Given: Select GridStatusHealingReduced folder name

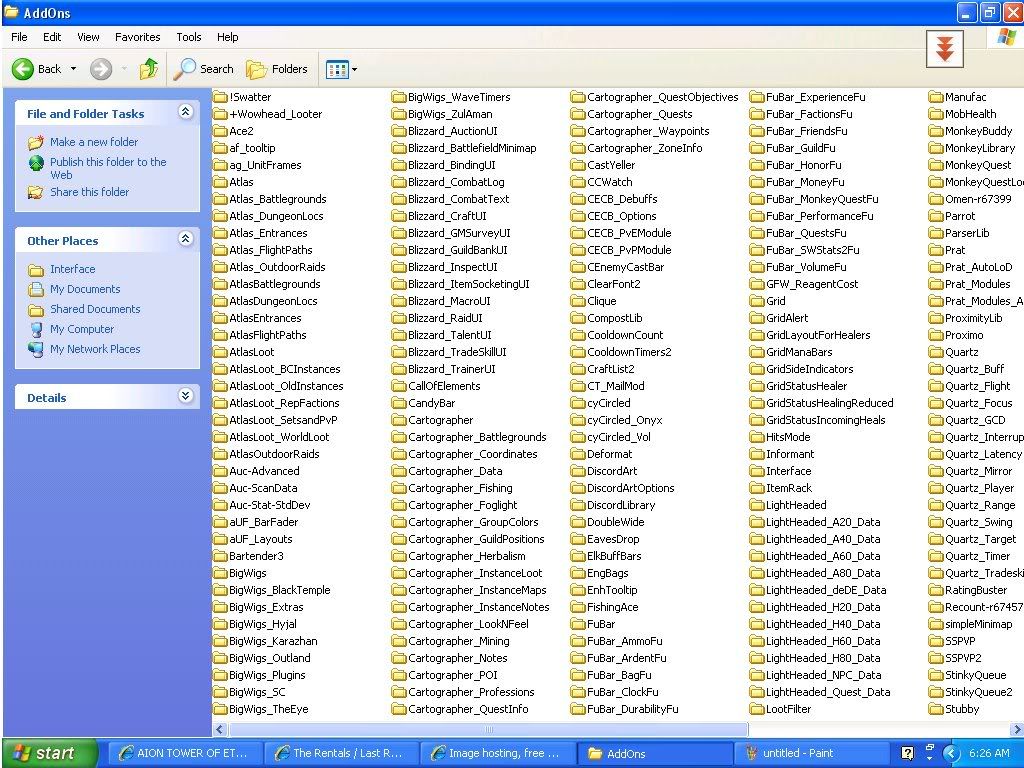Looking at the screenshot, I should pyautogui.click(x=829, y=404).
